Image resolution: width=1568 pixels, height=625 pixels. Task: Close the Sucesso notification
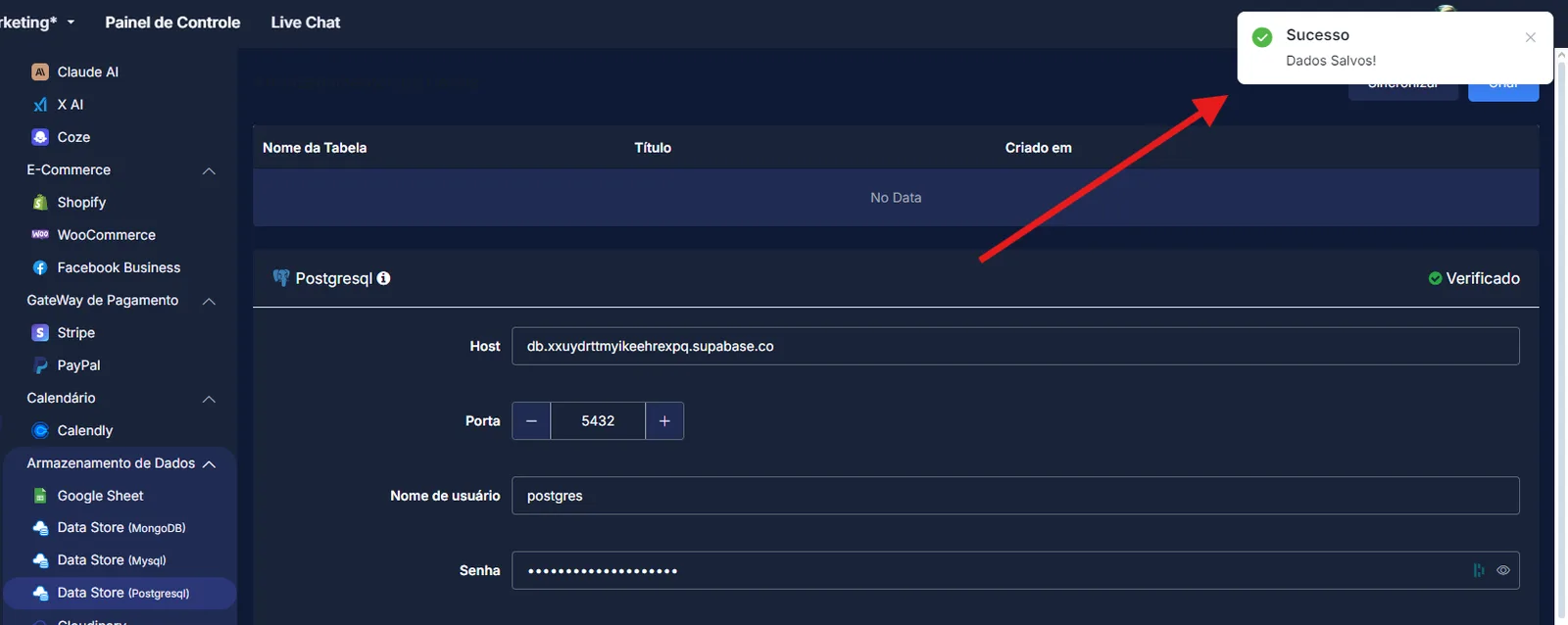[1530, 37]
